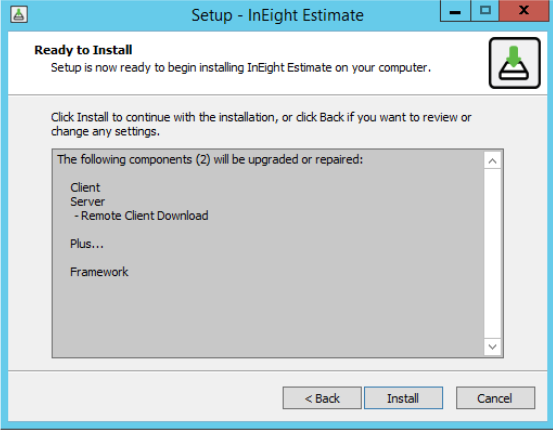Cancel the InEight Estimate setup
The width and height of the screenshot is (553, 430).
click(495, 398)
